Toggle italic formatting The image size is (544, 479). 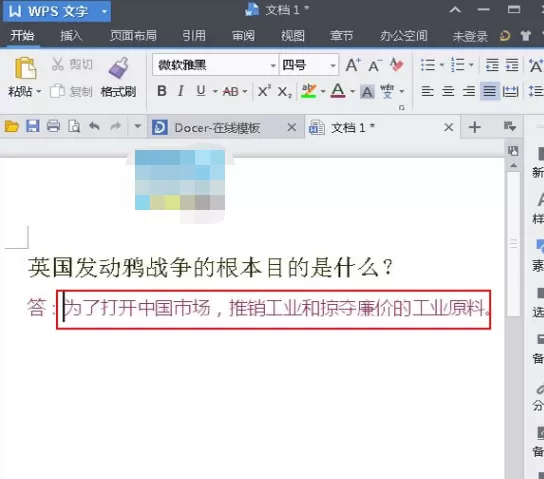pyautogui.click(x=180, y=91)
